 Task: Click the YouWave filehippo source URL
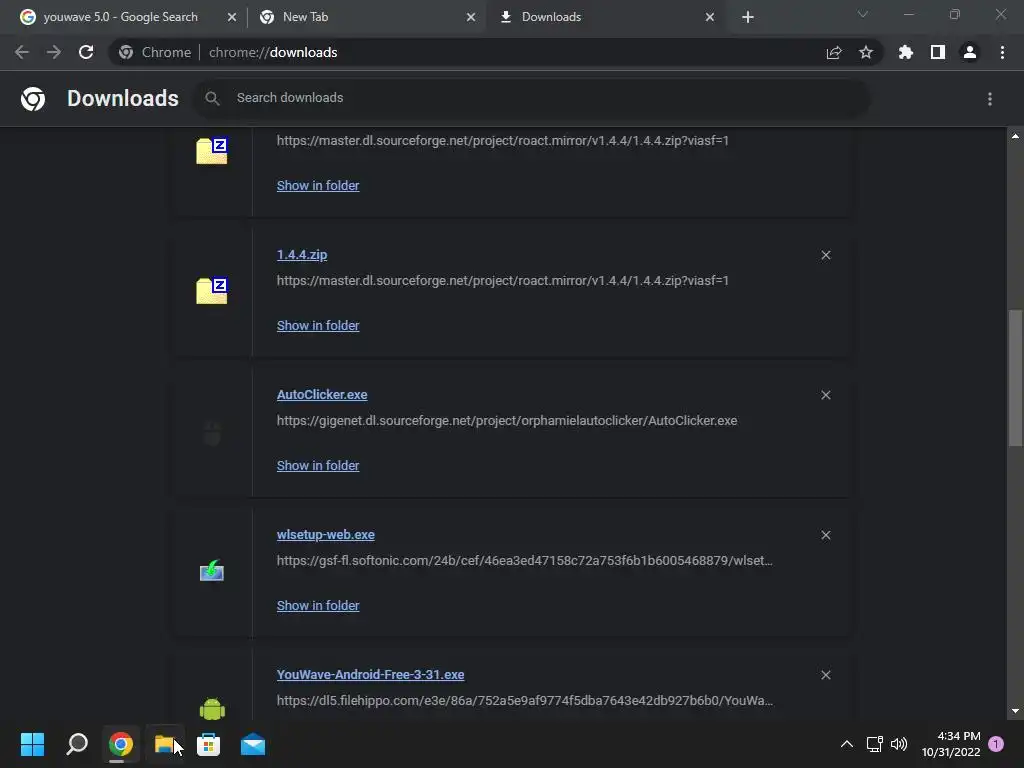(x=524, y=700)
